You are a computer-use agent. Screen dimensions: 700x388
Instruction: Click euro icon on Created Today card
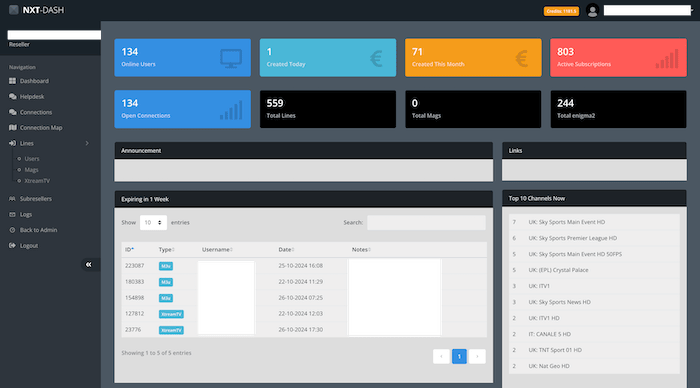point(376,58)
